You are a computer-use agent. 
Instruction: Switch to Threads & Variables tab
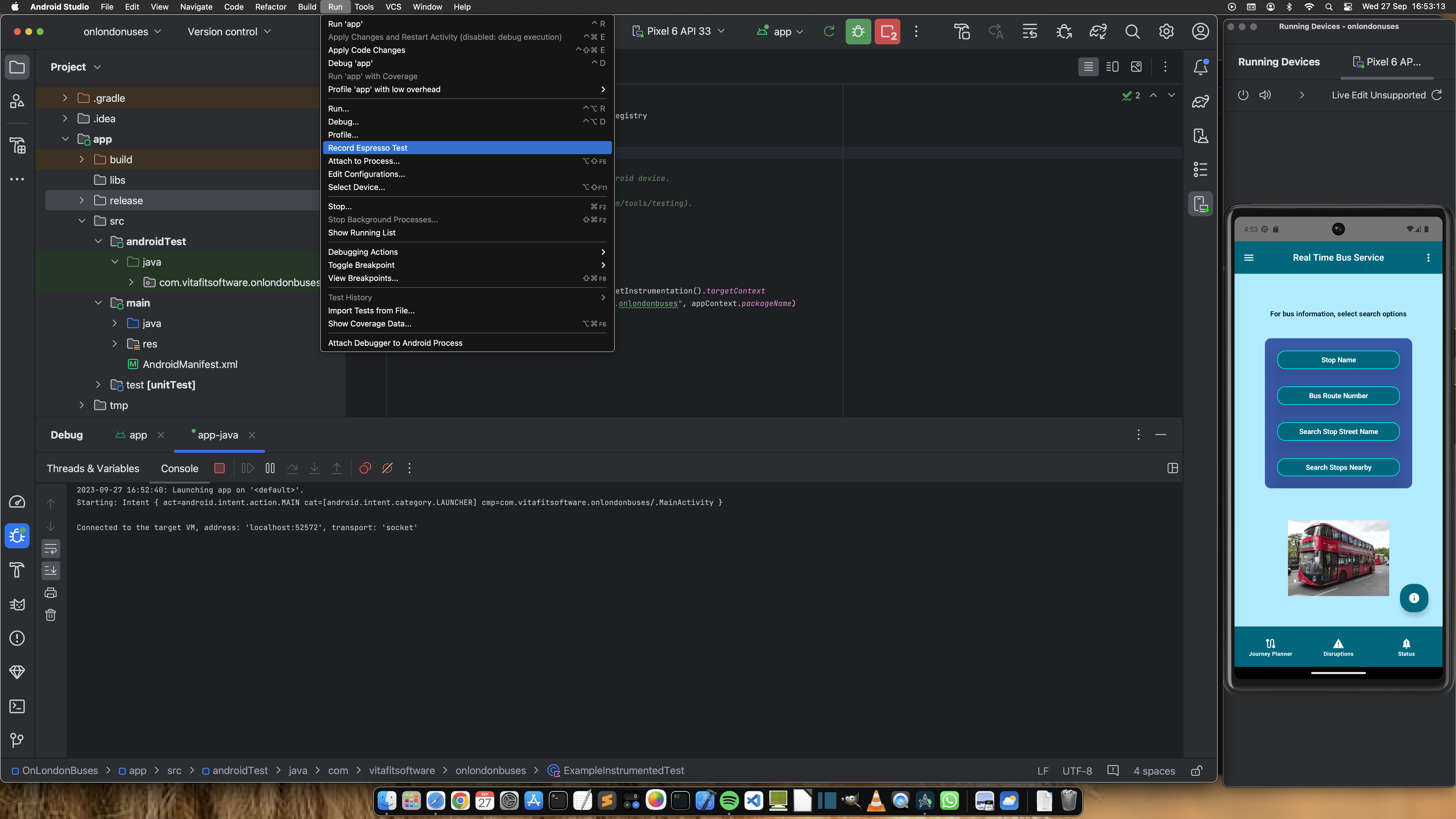(93, 469)
